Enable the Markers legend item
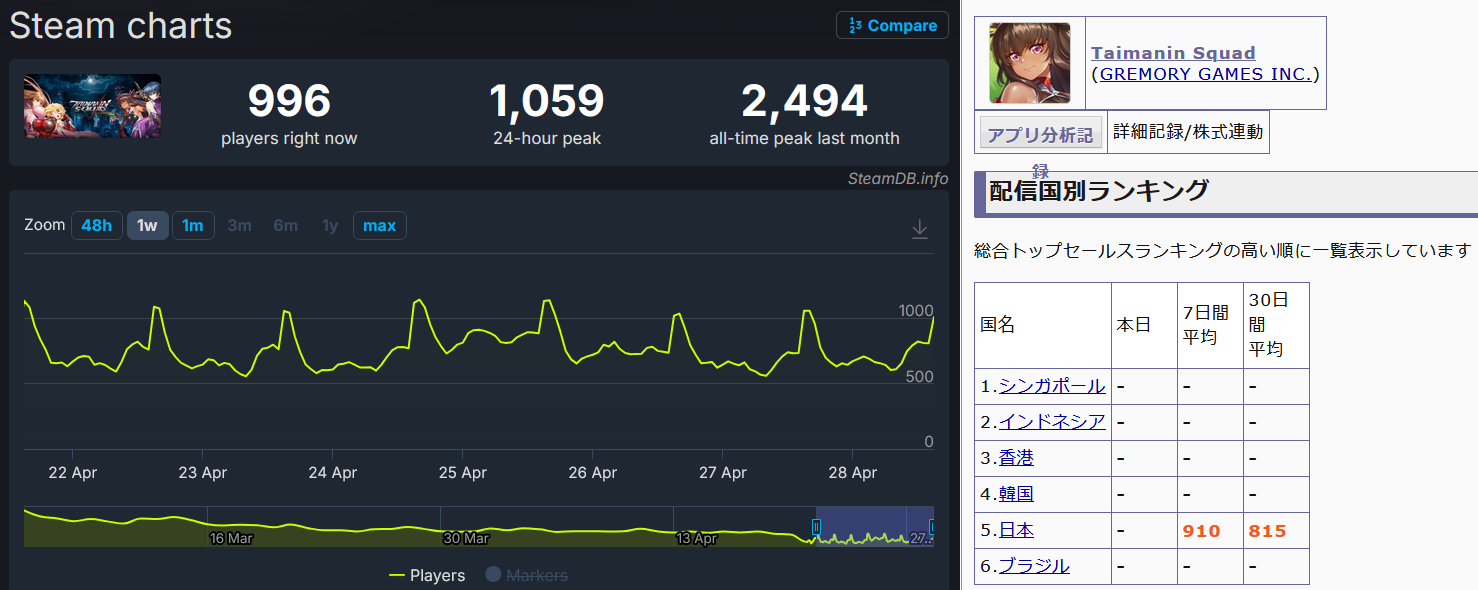Image resolution: width=1478 pixels, height=590 pixels. [527, 575]
